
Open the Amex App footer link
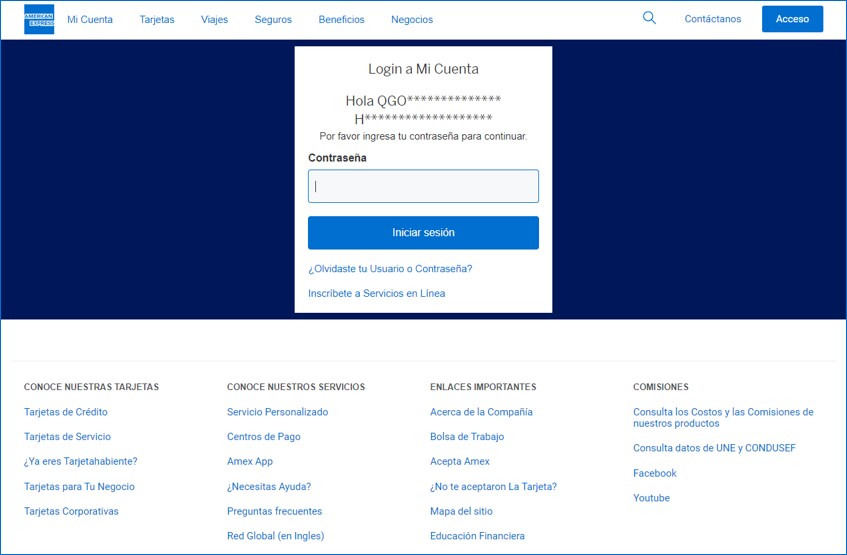point(250,462)
